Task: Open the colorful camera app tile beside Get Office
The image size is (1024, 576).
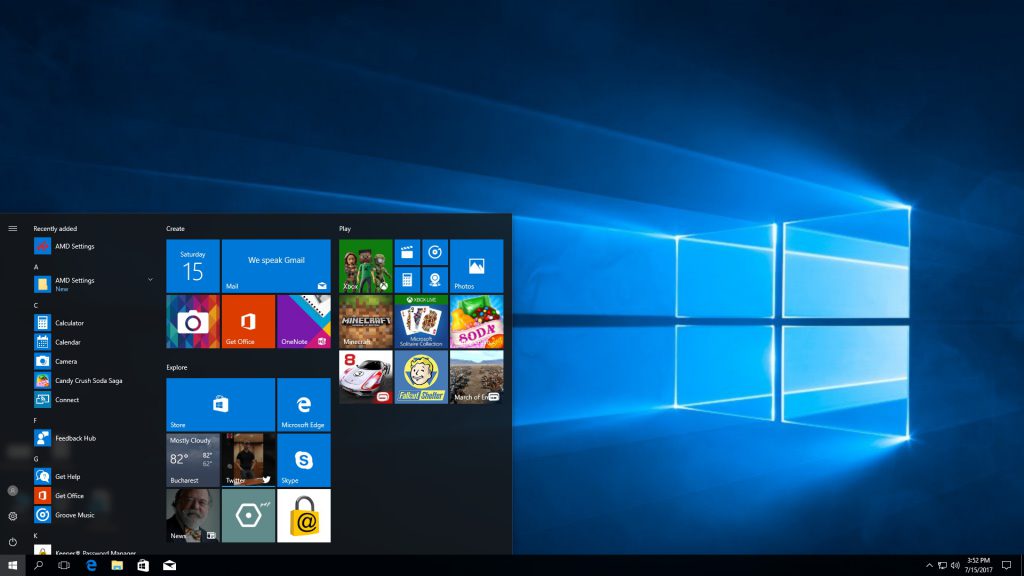Action: pos(193,321)
